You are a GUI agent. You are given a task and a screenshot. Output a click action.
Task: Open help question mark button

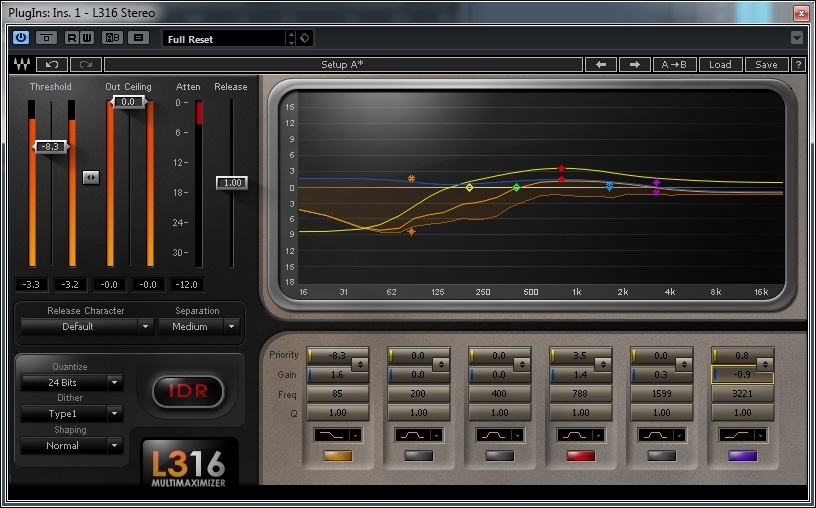798,65
